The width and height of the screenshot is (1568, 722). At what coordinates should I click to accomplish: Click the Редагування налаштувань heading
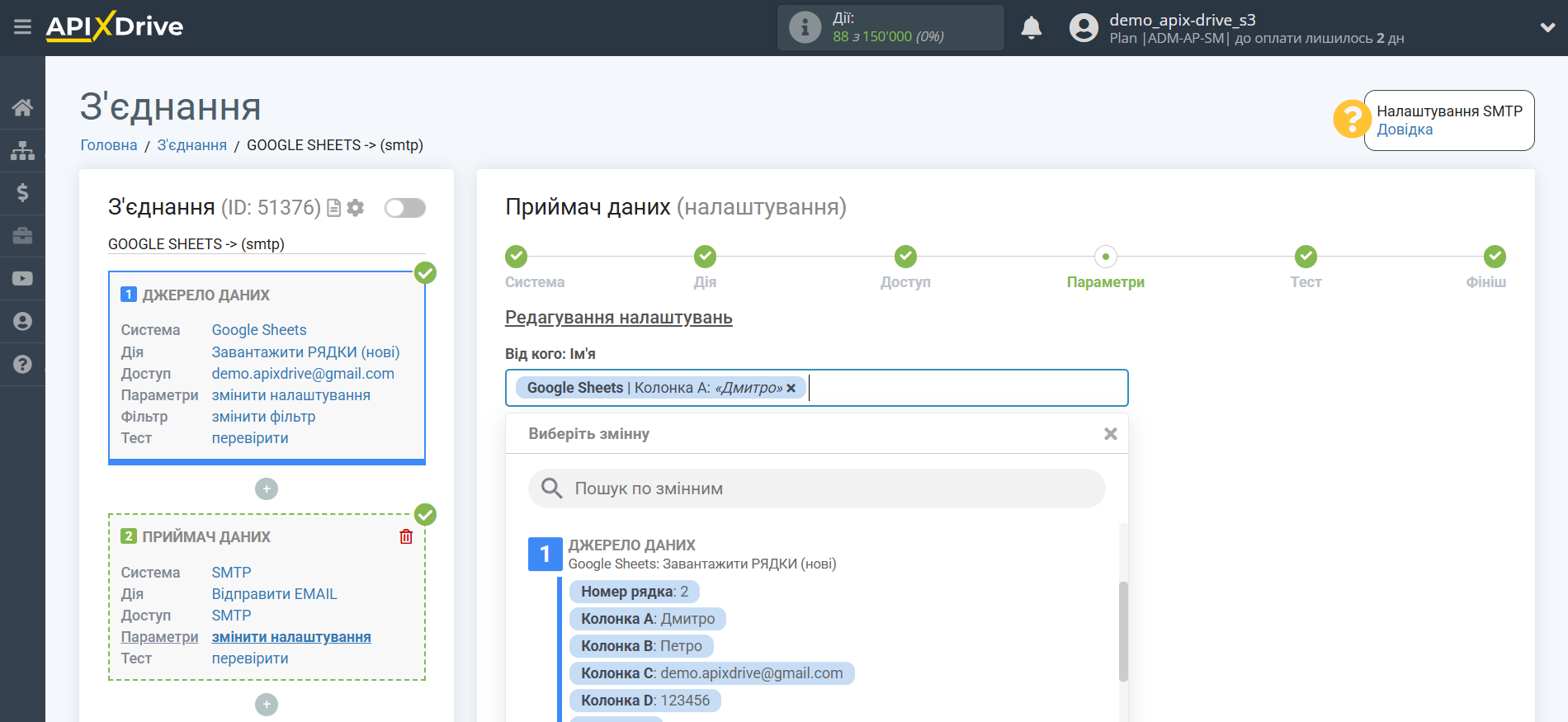[x=619, y=318]
